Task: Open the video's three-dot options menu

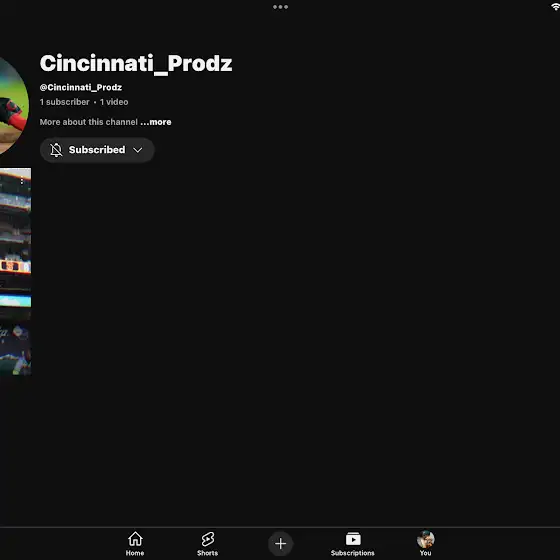Action: [22, 181]
